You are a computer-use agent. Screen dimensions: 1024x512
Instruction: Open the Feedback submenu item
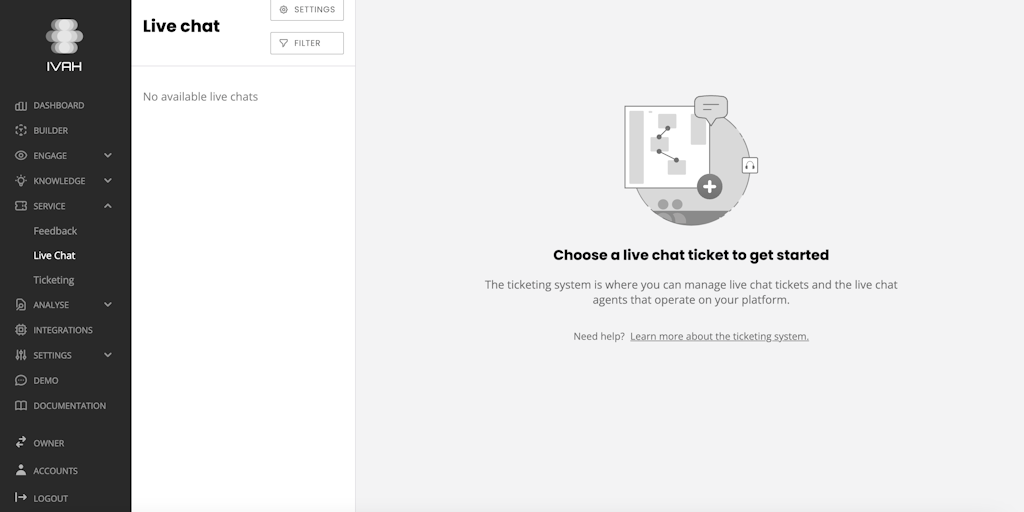pos(55,231)
